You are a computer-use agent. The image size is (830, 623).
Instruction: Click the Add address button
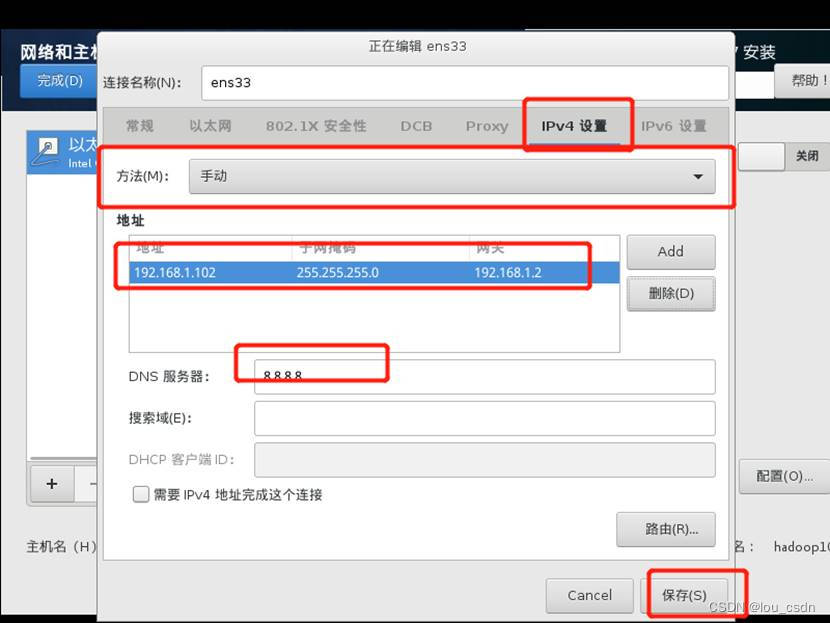671,251
